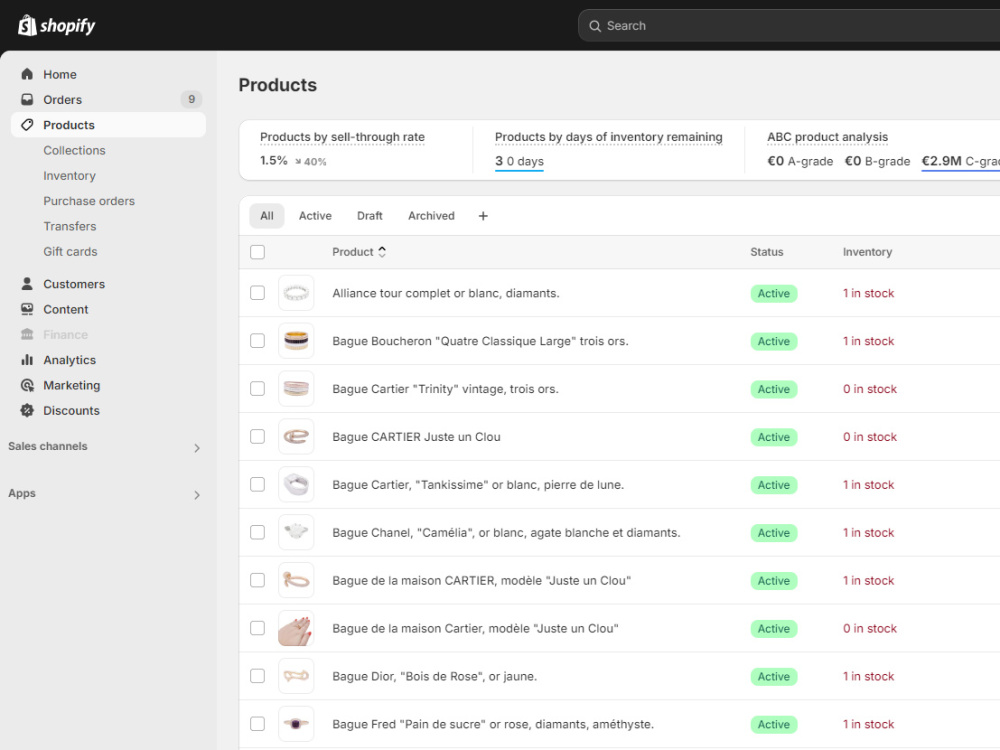Click the Marketing target icon
This screenshot has width=1000, height=750.
[27, 385]
